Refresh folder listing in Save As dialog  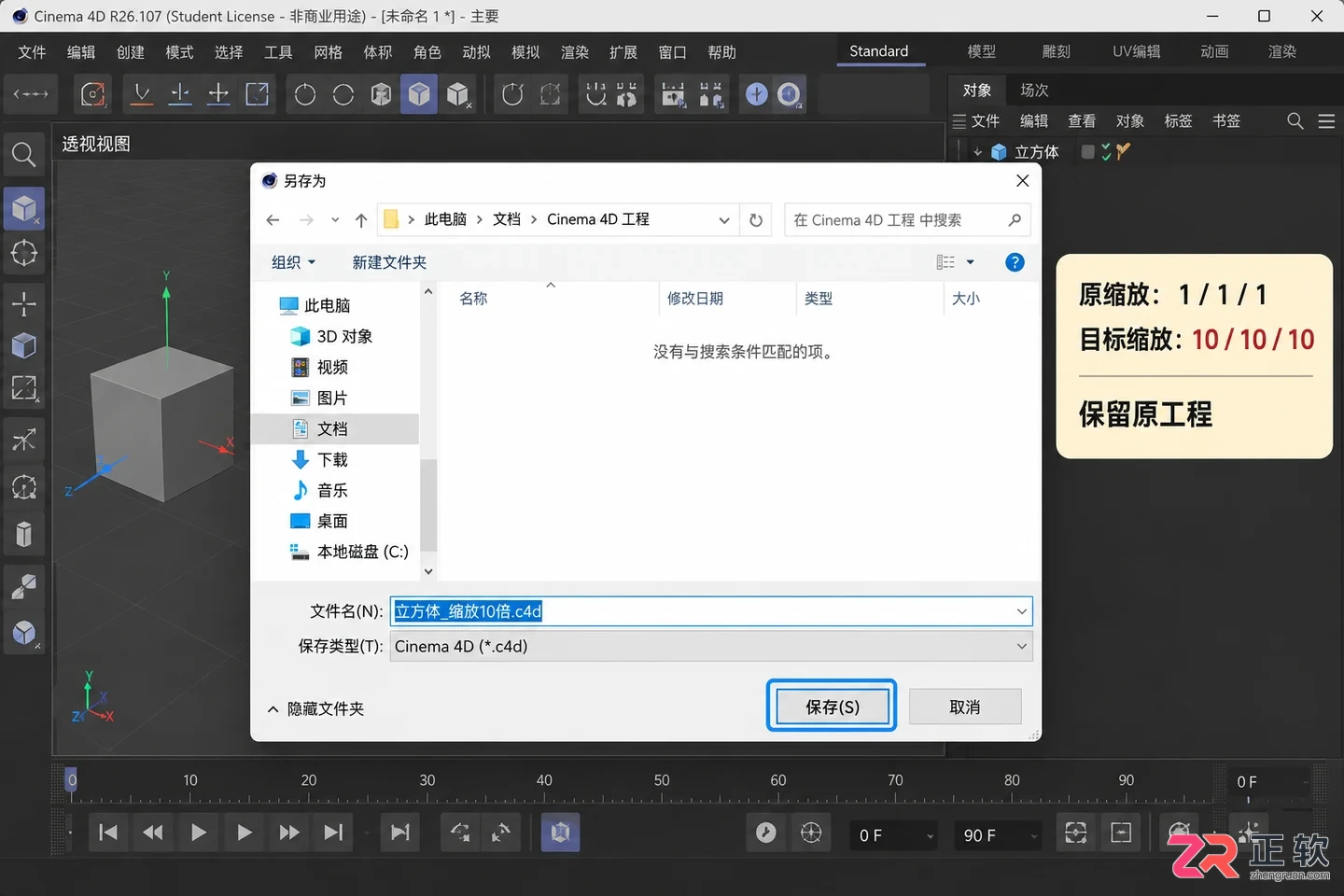[x=756, y=220]
